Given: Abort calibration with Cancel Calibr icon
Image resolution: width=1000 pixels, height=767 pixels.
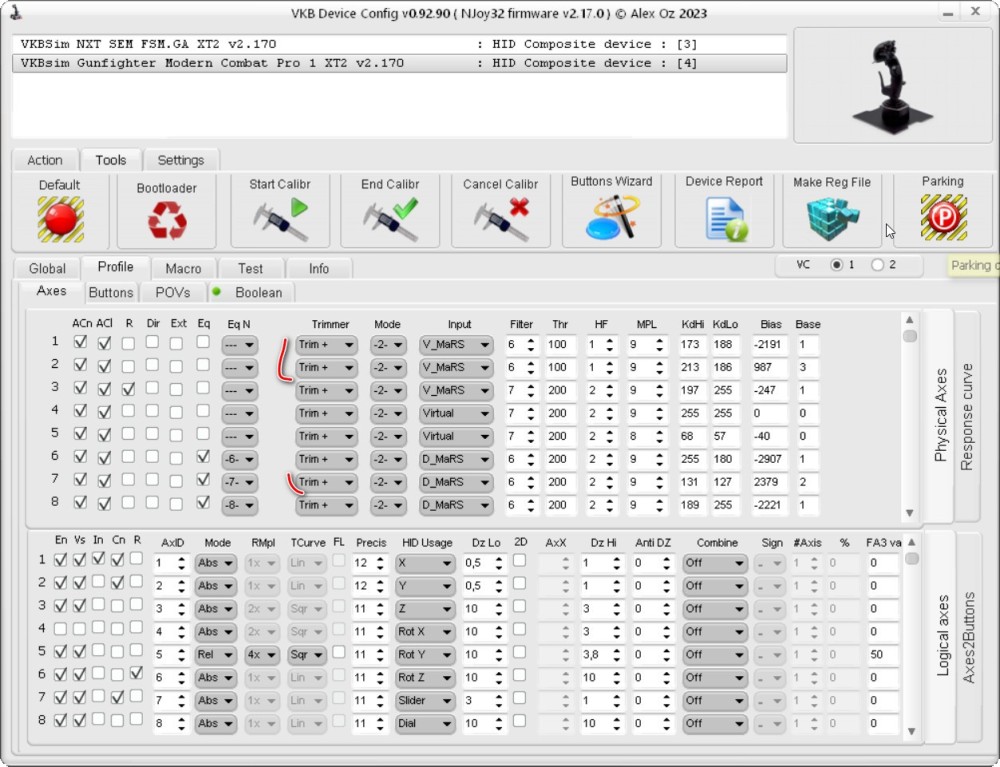Looking at the screenshot, I should tap(501, 220).
